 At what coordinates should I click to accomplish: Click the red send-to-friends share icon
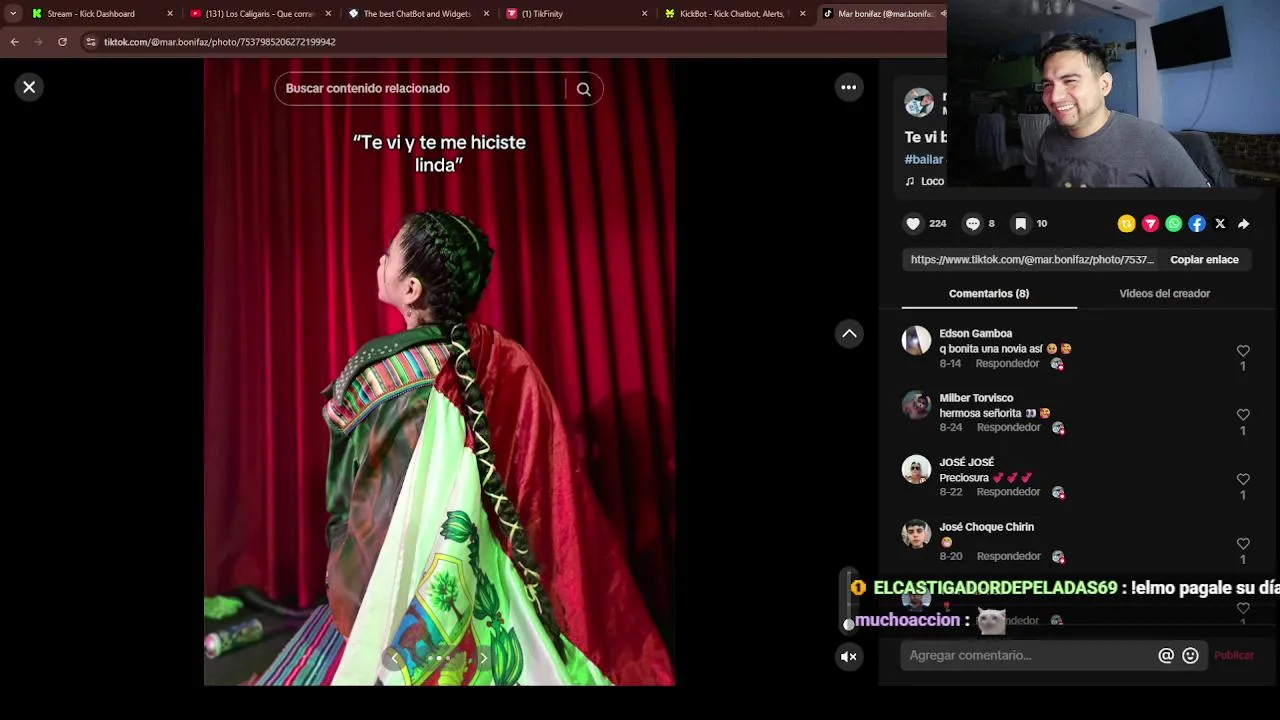coord(1150,224)
